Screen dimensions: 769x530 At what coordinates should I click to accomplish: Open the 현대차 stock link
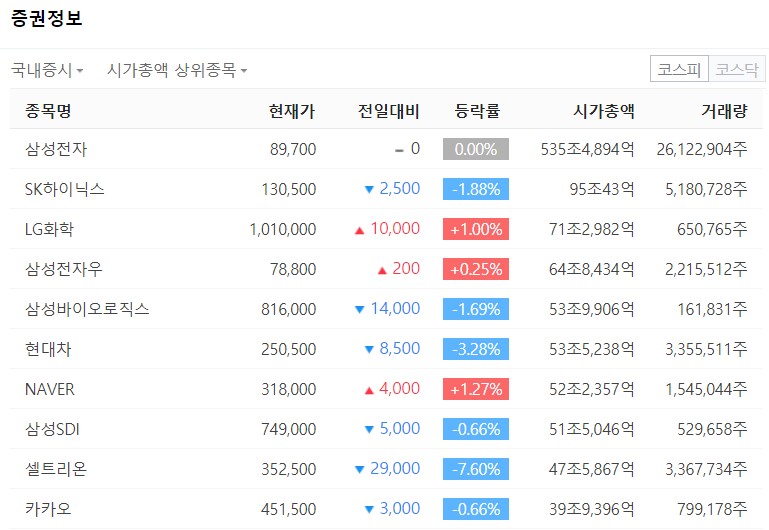tap(48, 349)
